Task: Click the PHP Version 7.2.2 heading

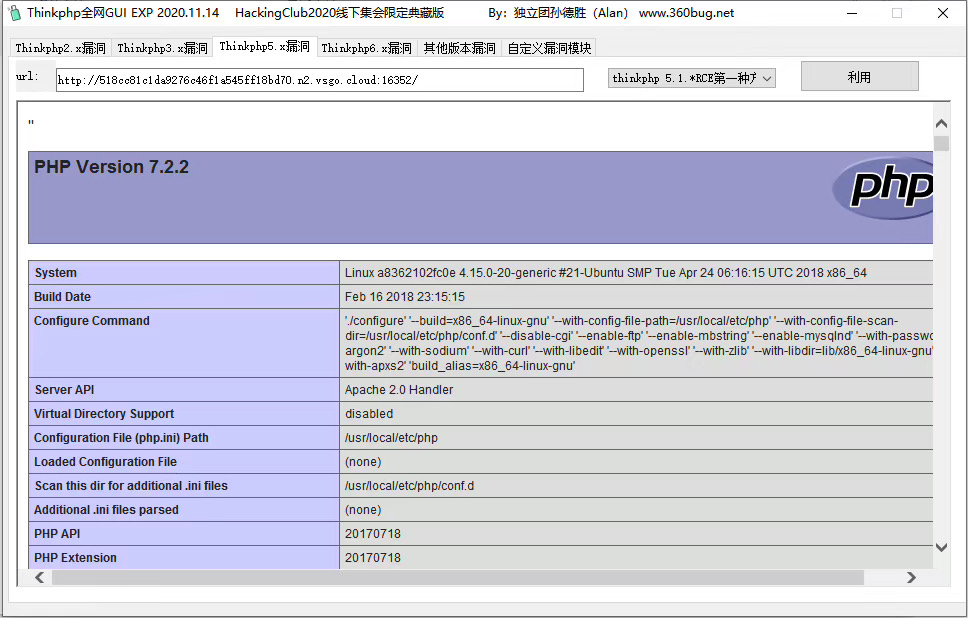Action: [x=111, y=167]
